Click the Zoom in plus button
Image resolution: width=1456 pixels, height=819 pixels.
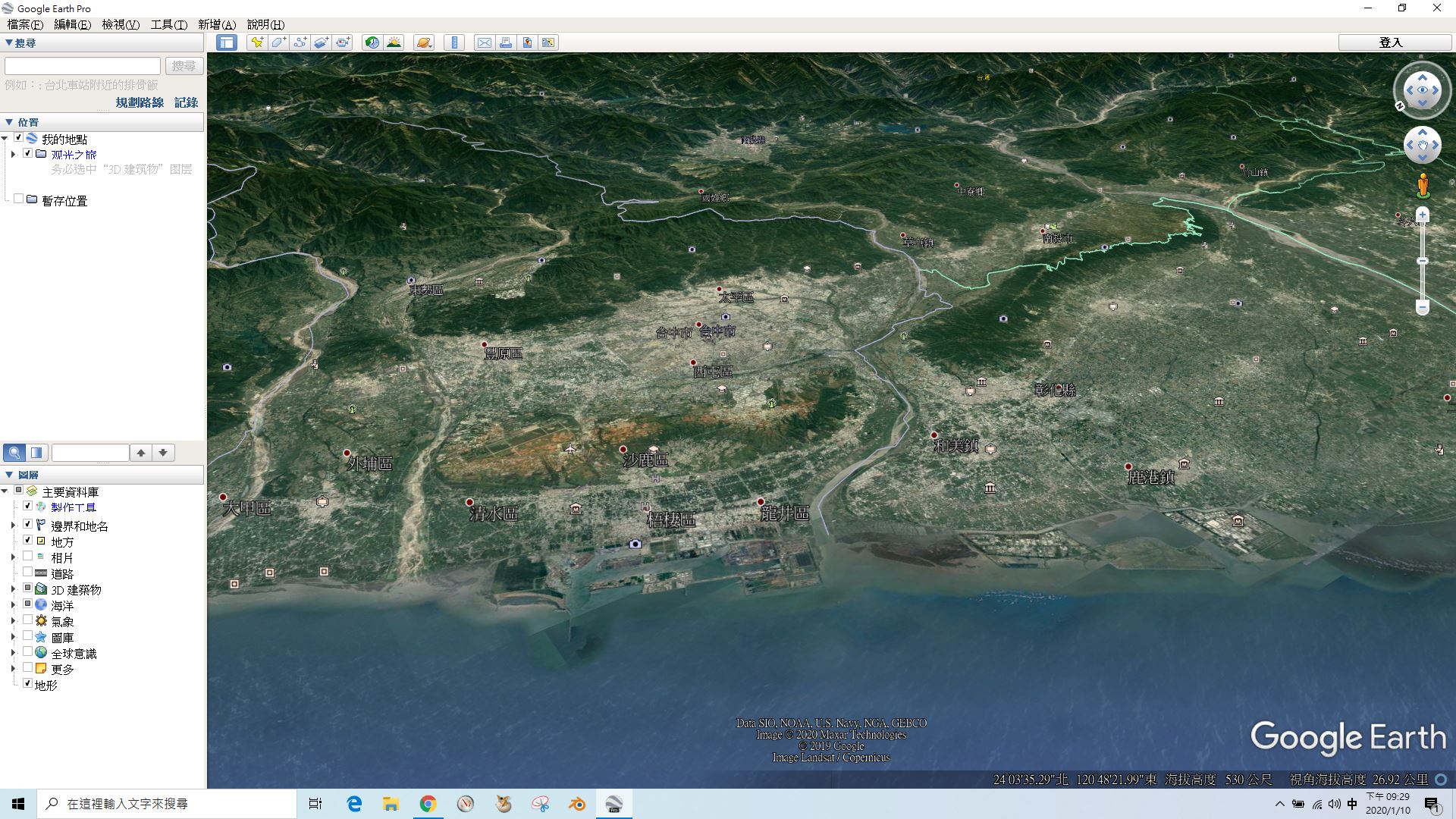click(x=1423, y=215)
